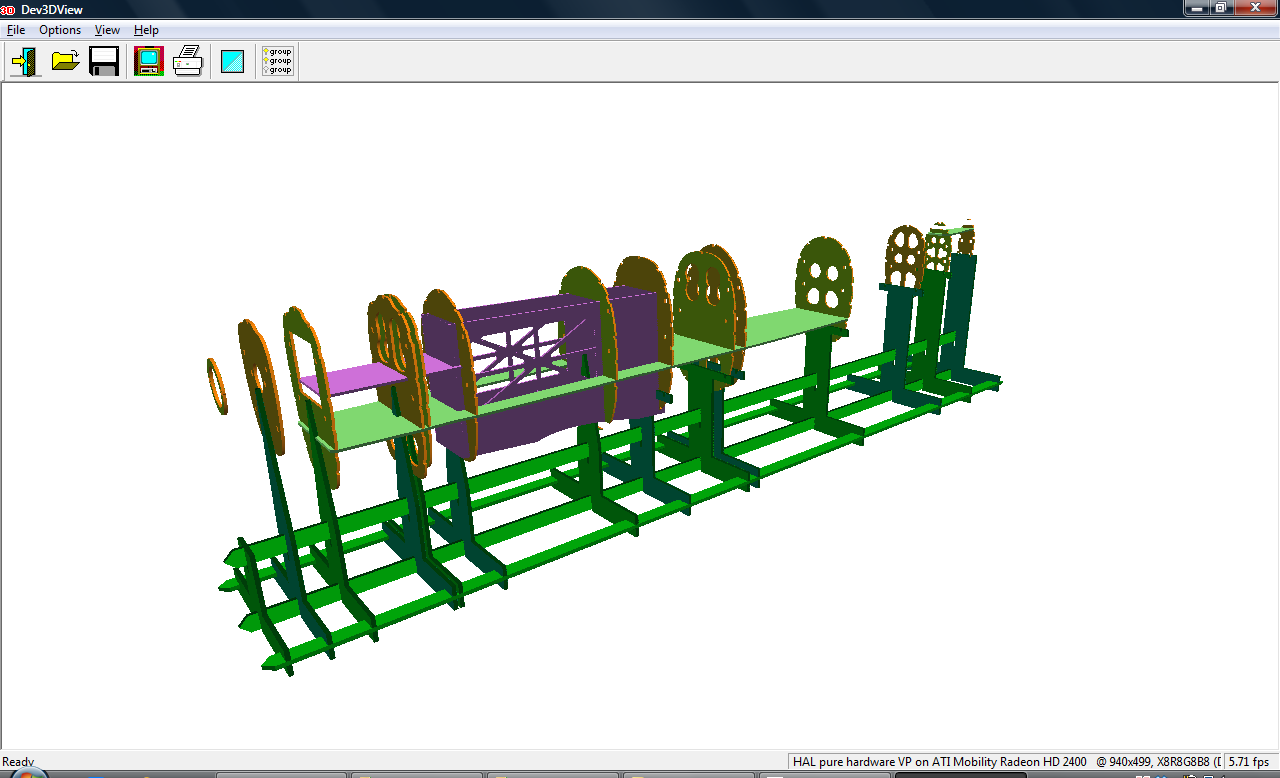Screen dimensions: 1280x778
Task: Print the view using the printer icon
Action: pyautogui.click(x=188, y=61)
